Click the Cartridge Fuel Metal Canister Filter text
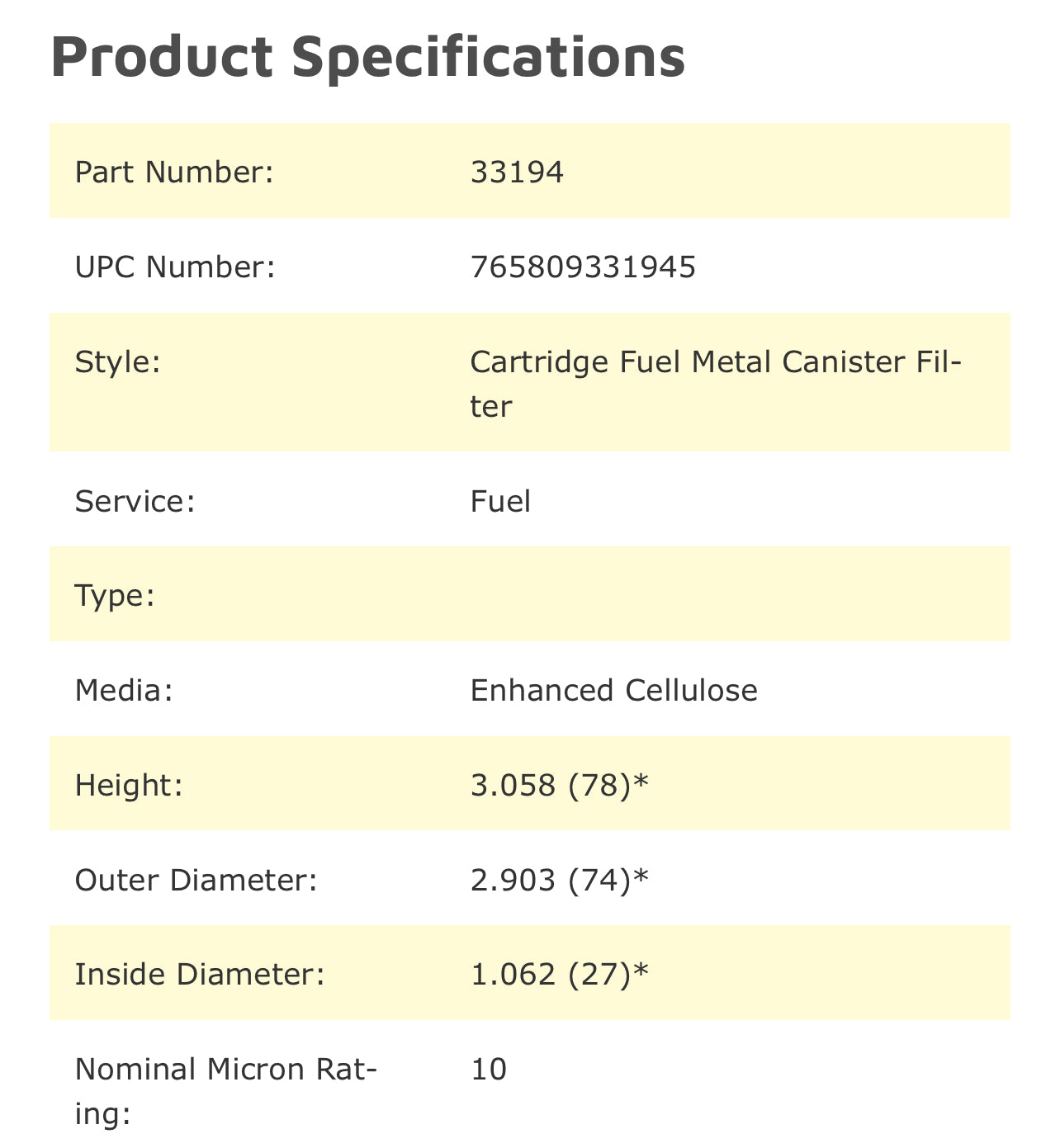Screen dimensions: 1060x1148 (715, 383)
